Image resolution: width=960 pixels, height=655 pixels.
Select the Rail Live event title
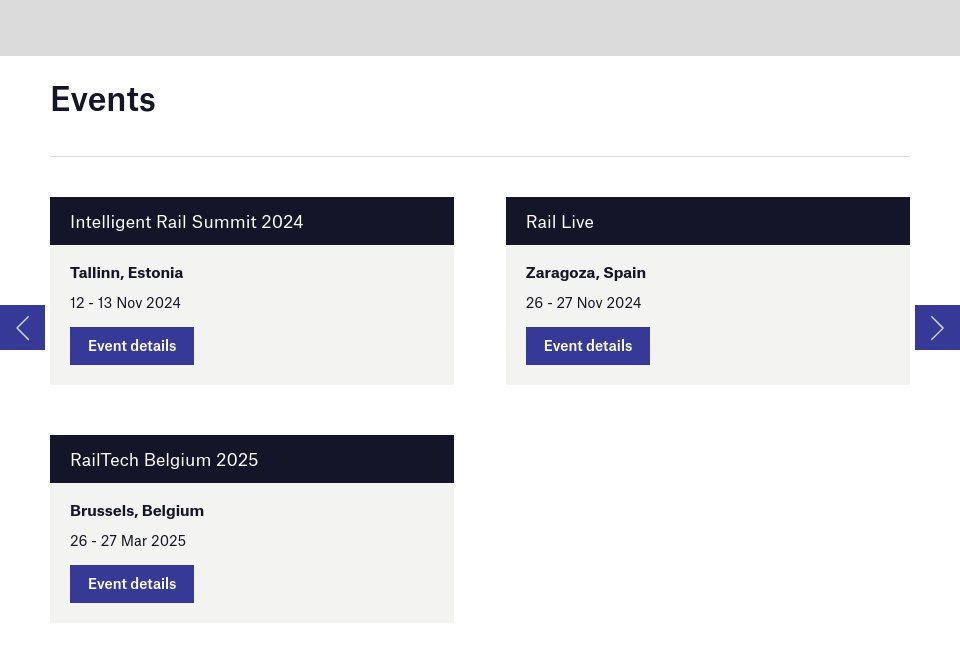560,222
